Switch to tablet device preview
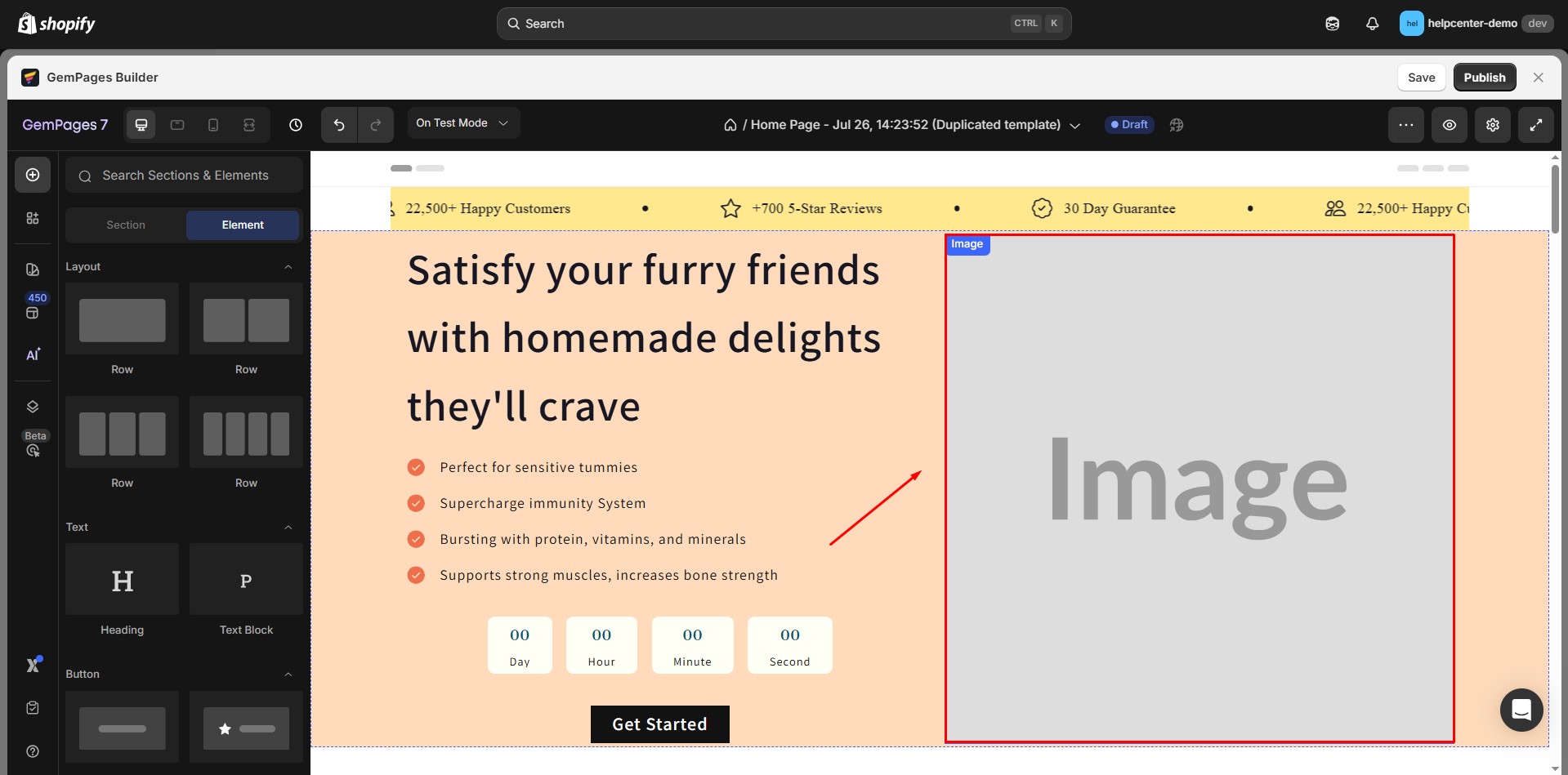Screen dimensions: 1568x775 tap(177, 125)
